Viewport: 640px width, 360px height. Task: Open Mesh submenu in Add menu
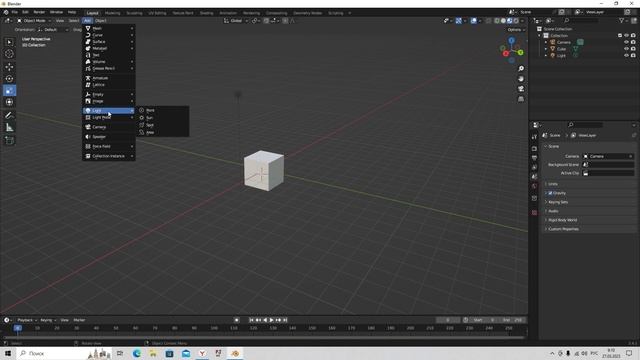click(x=109, y=28)
